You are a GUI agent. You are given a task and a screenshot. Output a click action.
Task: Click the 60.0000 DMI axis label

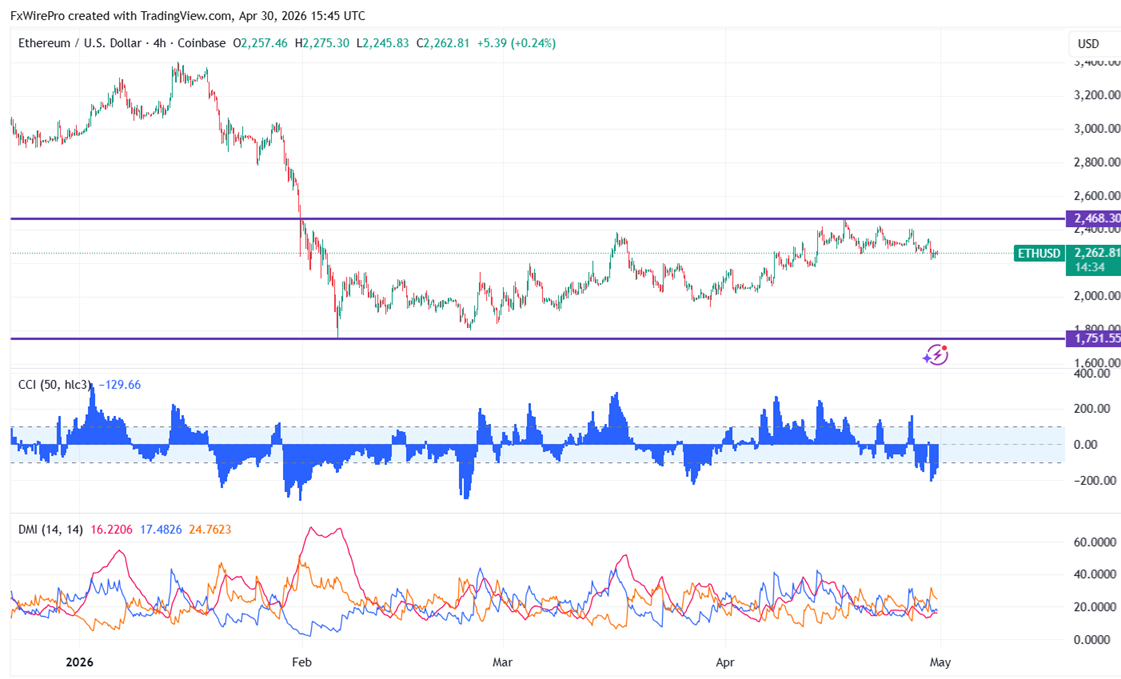click(x=1095, y=542)
